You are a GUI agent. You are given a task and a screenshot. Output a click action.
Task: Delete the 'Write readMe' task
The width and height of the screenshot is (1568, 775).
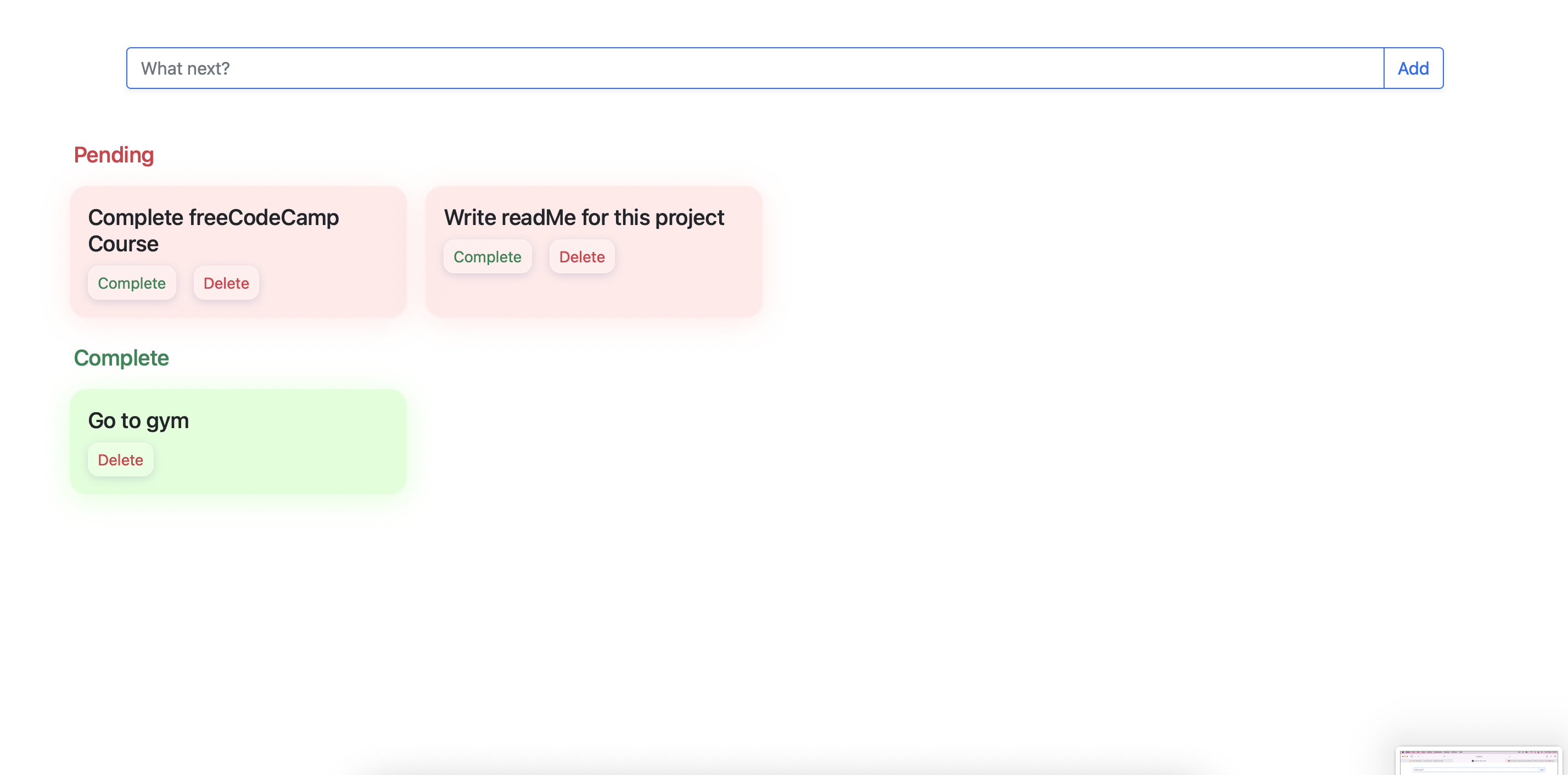pyautogui.click(x=581, y=257)
